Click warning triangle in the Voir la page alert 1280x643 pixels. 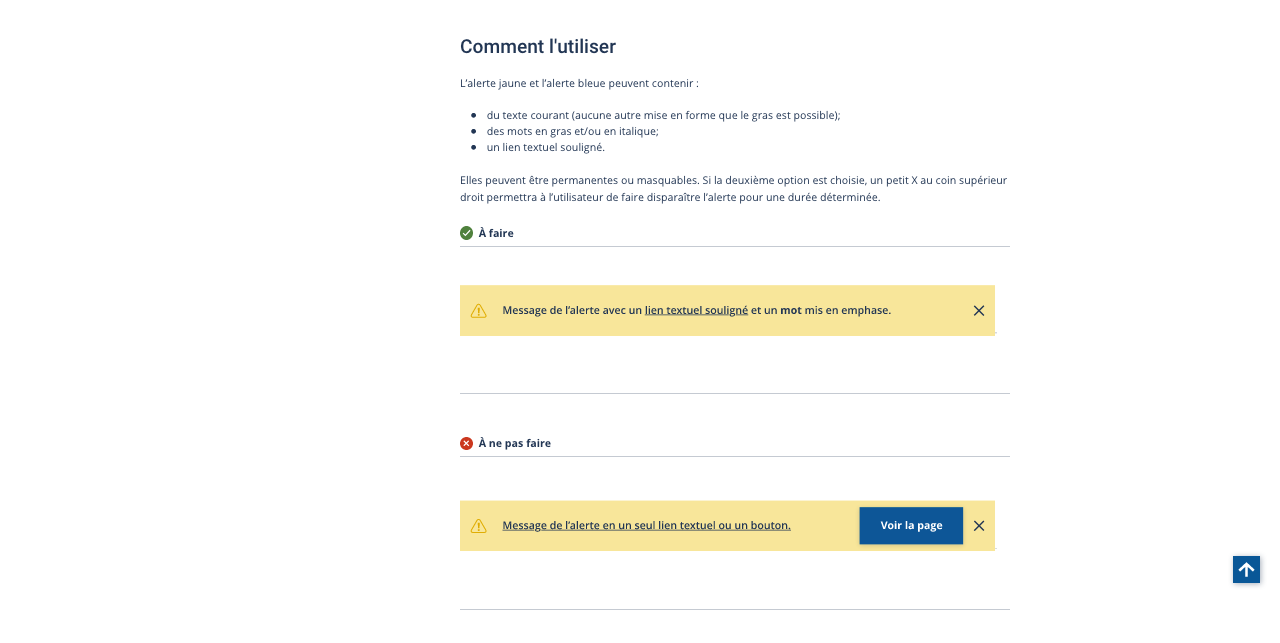479,526
